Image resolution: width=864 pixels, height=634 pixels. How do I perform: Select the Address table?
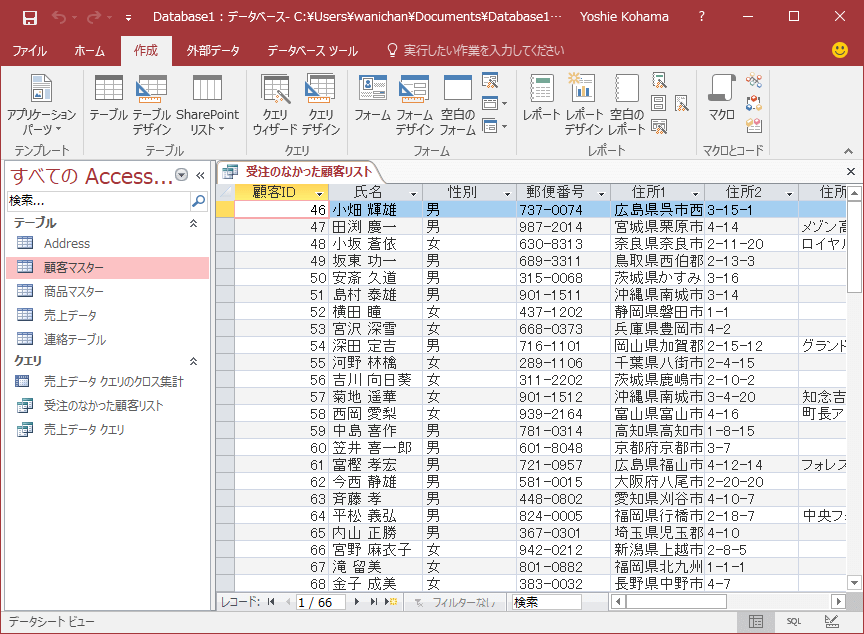(108, 243)
